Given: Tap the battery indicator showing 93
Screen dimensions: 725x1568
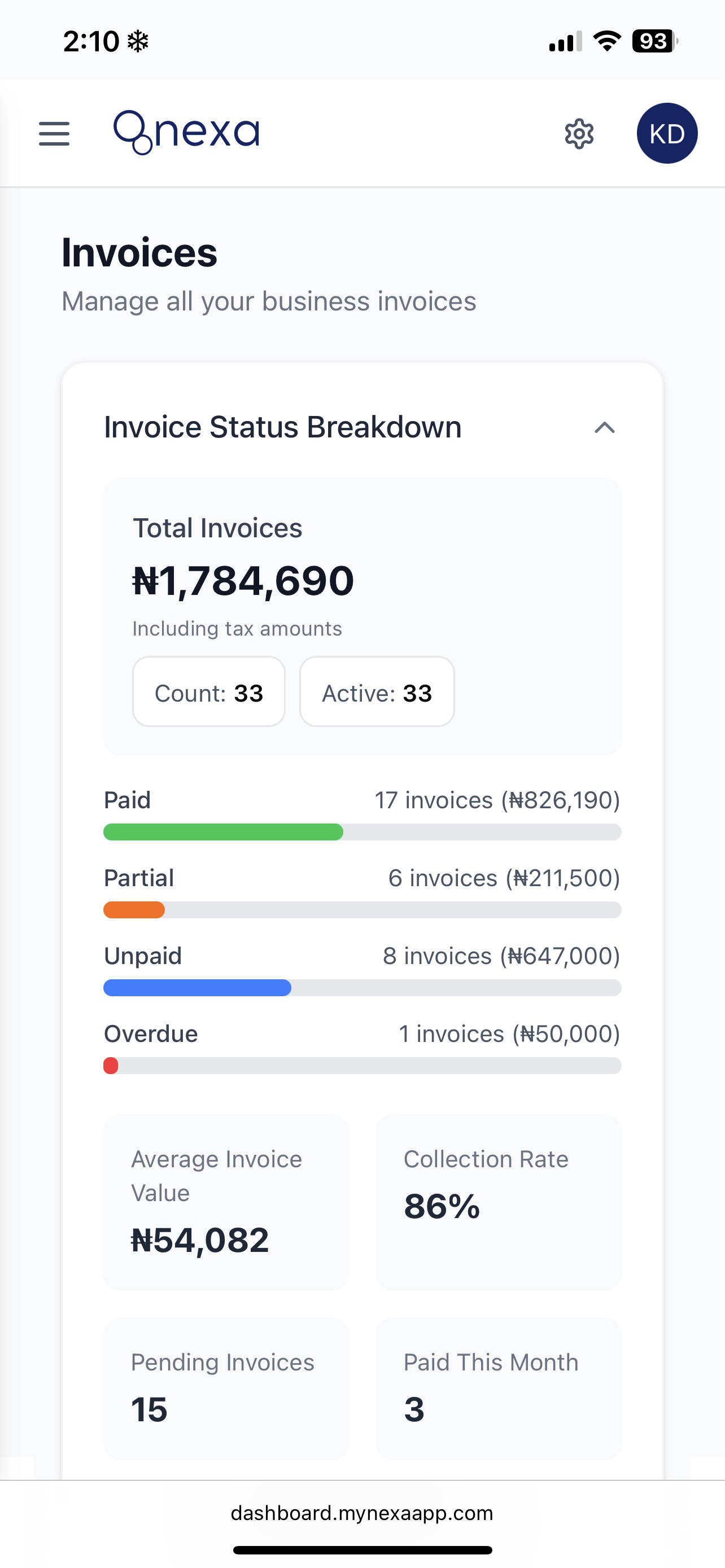Looking at the screenshot, I should pos(654,41).
